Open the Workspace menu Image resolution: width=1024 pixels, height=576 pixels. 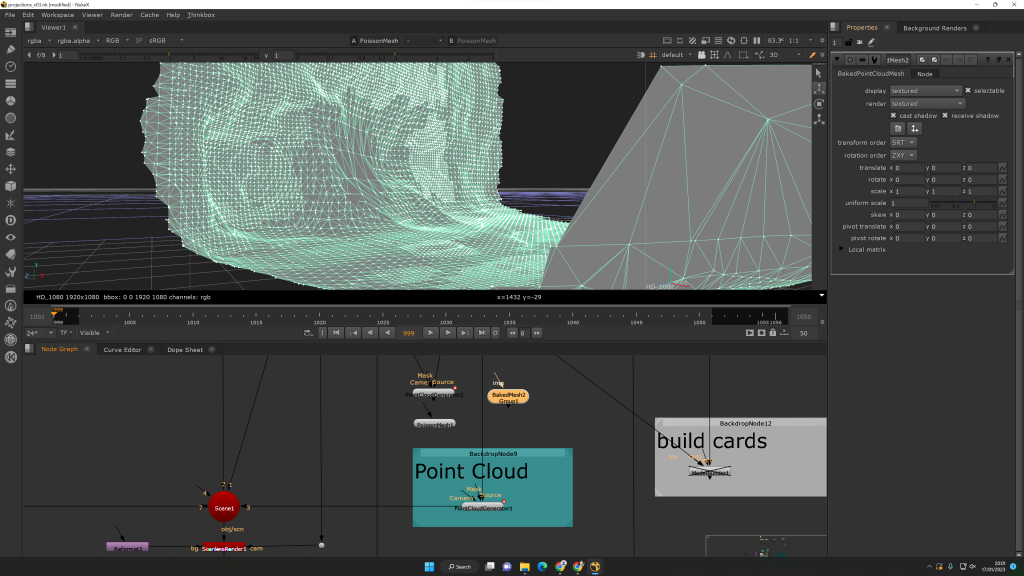pos(57,15)
